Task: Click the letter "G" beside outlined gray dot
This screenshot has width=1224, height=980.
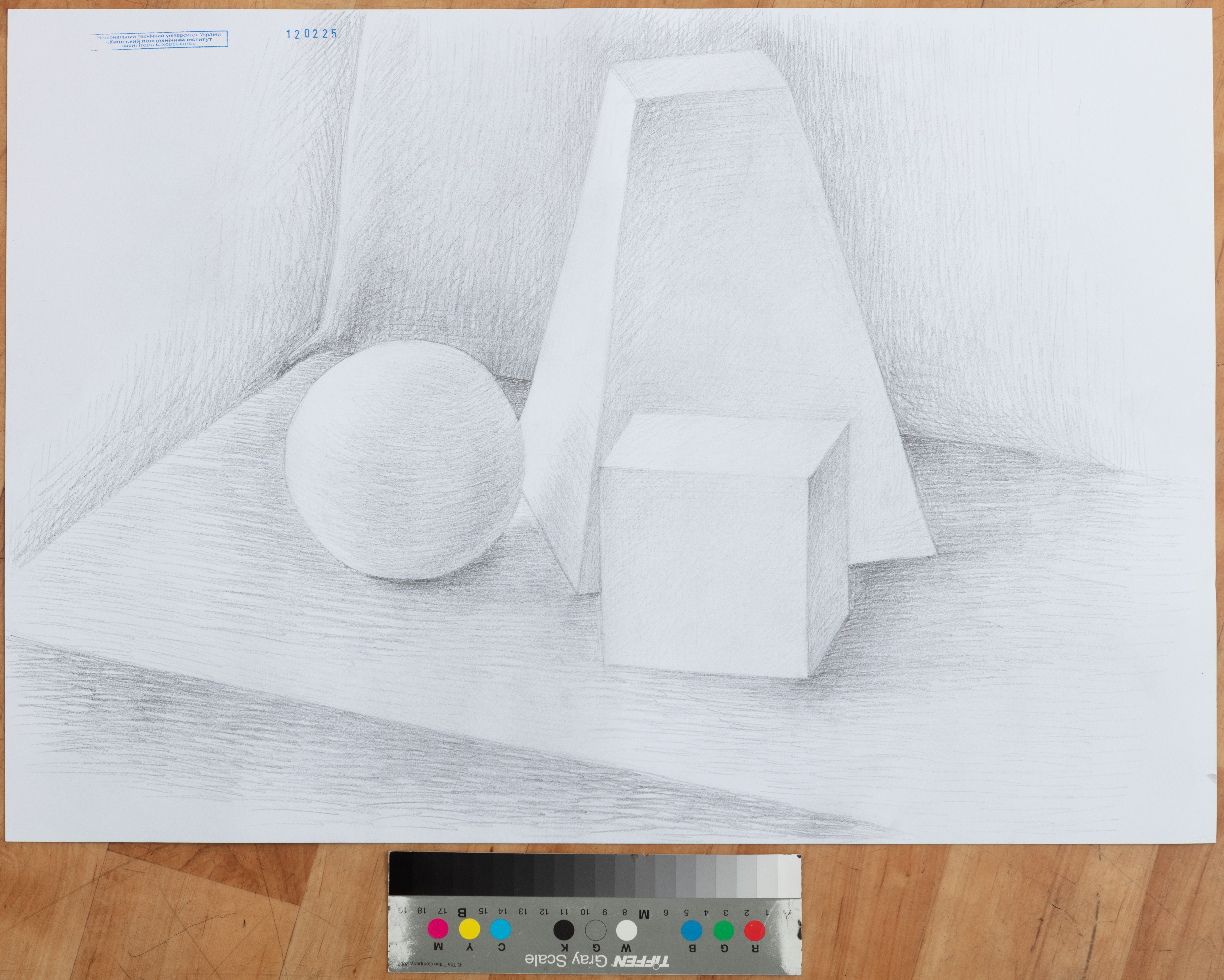Action: (x=597, y=948)
